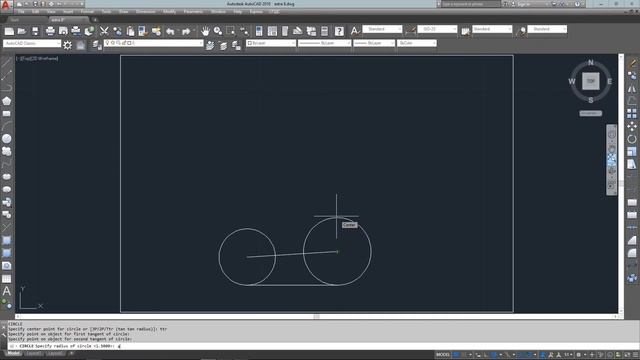Image resolution: width=640 pixels, height=360 pixels.
Task: Switch to the Layout1 tab
Action: coord(33,353)
